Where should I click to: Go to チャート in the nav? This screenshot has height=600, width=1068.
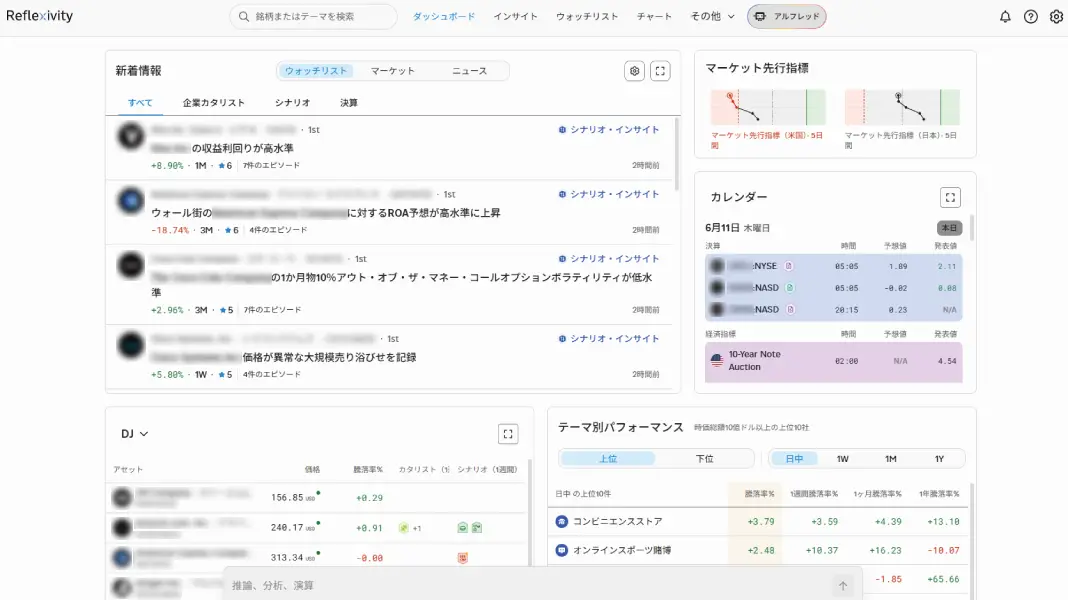(x=654, y=16)
